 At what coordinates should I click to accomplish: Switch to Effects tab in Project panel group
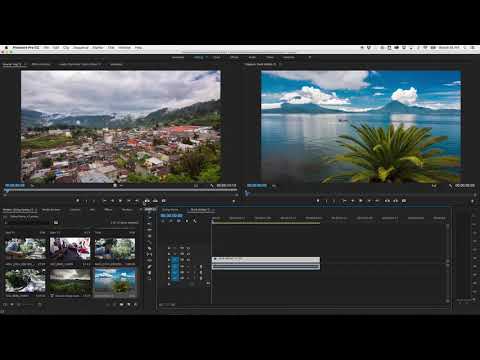pos(108,210)
